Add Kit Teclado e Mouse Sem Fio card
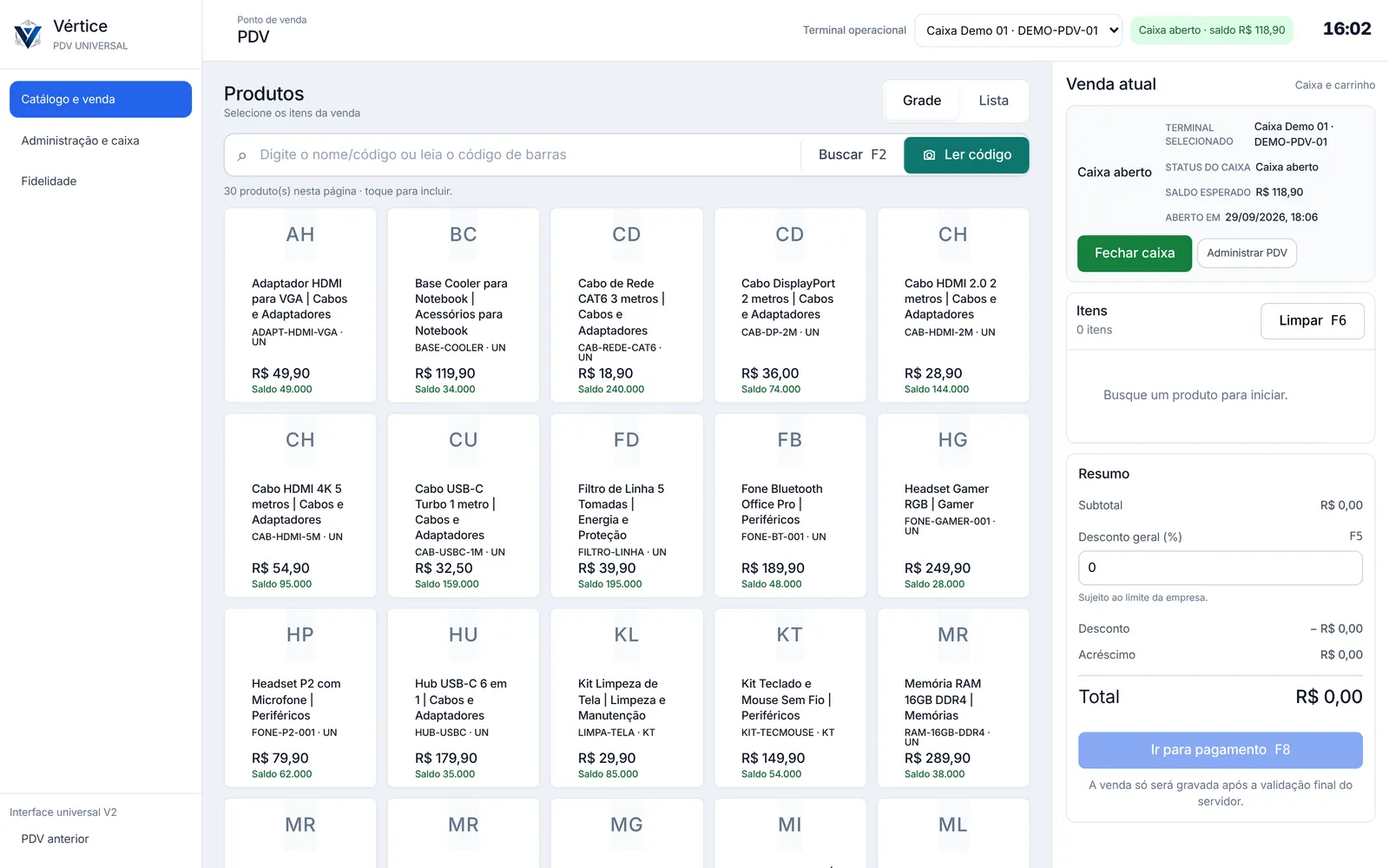 tap(790, 698)
